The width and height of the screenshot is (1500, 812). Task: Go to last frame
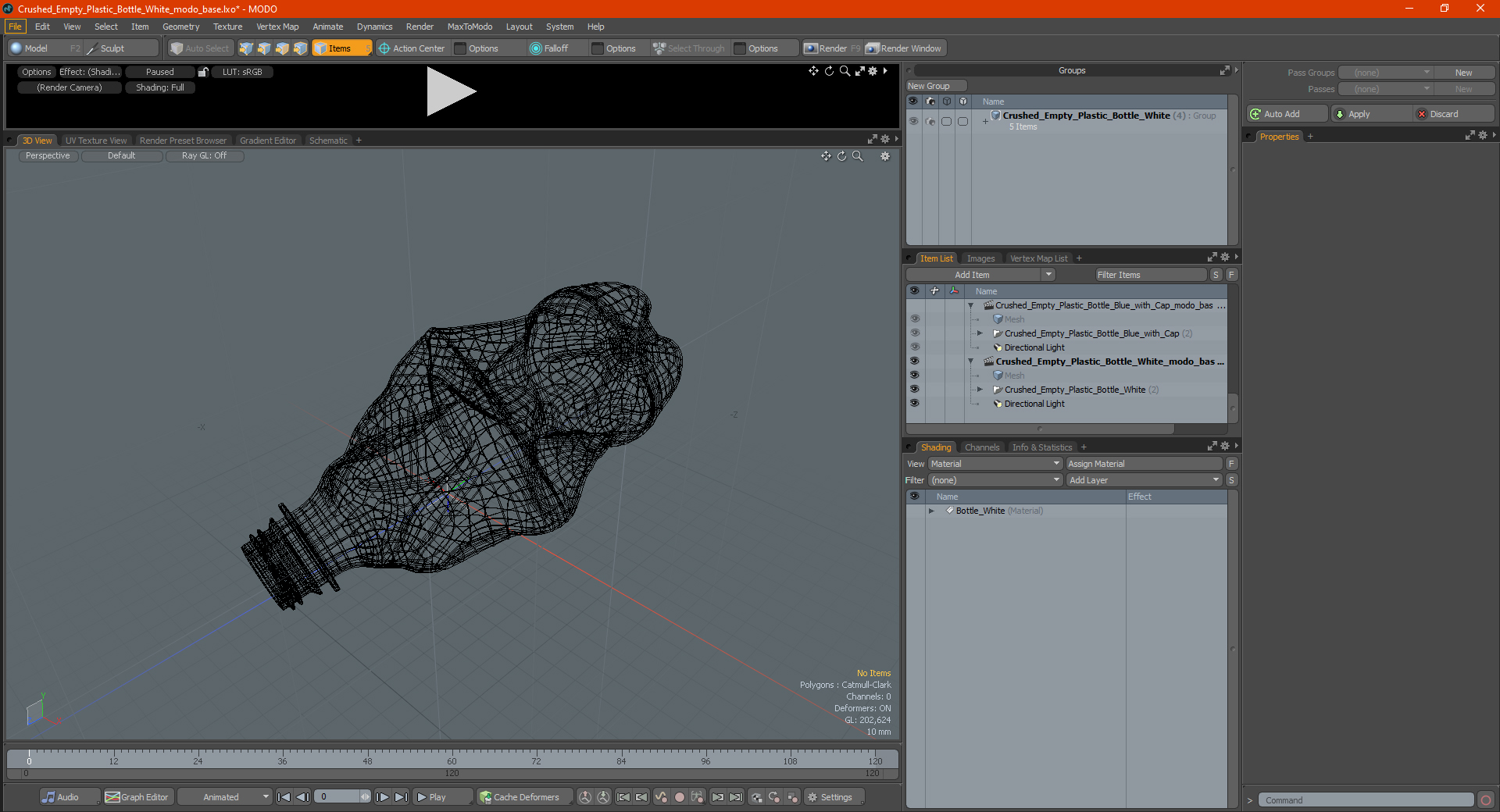[x=401, y=797]
